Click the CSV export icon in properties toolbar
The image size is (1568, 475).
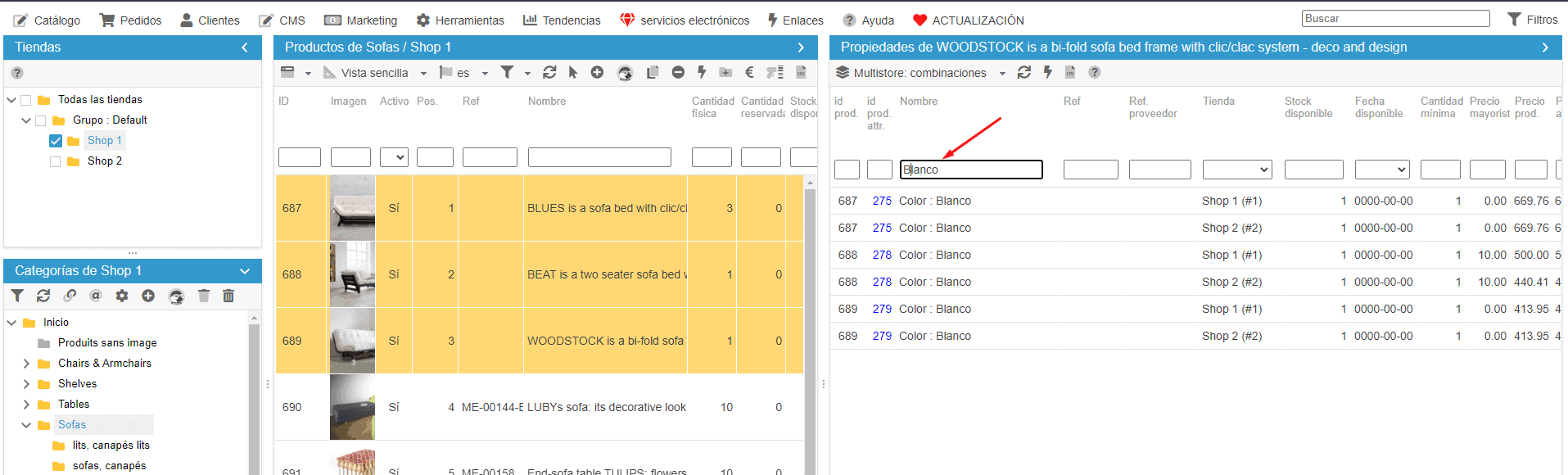(x=1070, y=73)
